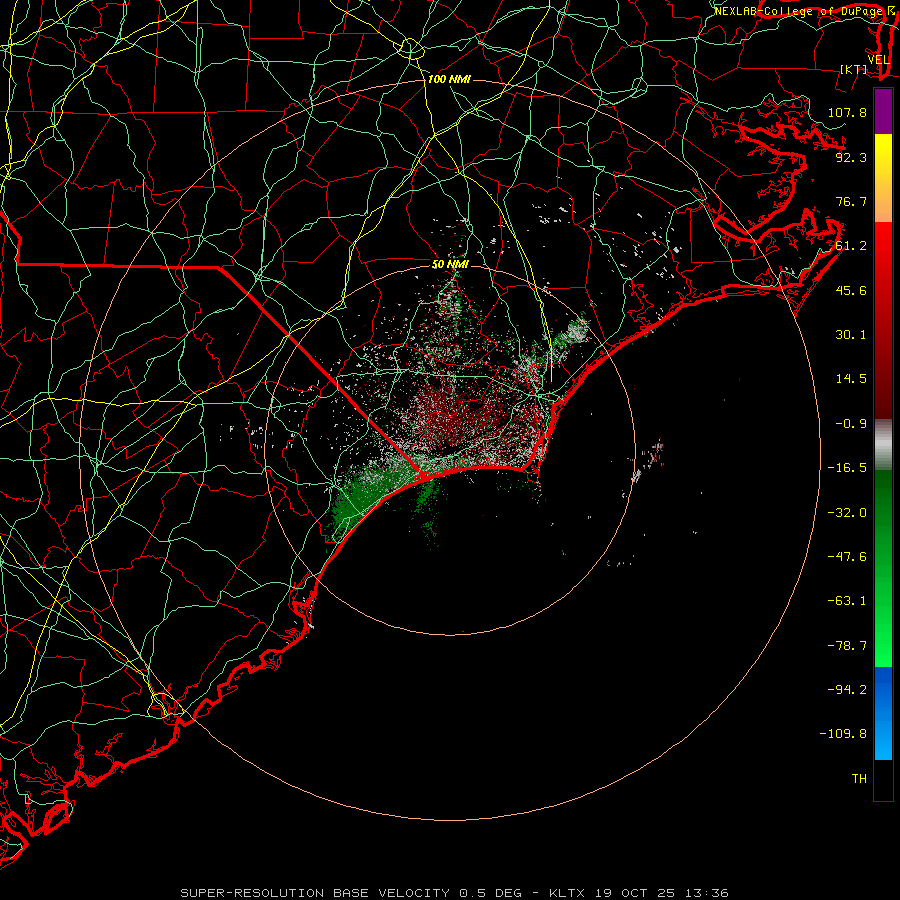
Task: Pick the purple segment of the velocity scale
Action: (883, 111)
